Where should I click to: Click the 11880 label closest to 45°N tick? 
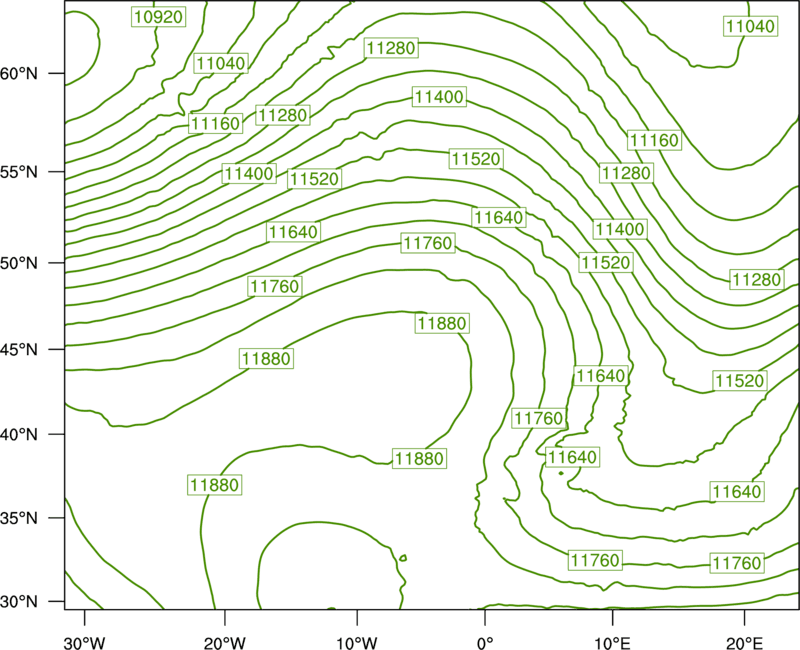(x=267, y=359)
